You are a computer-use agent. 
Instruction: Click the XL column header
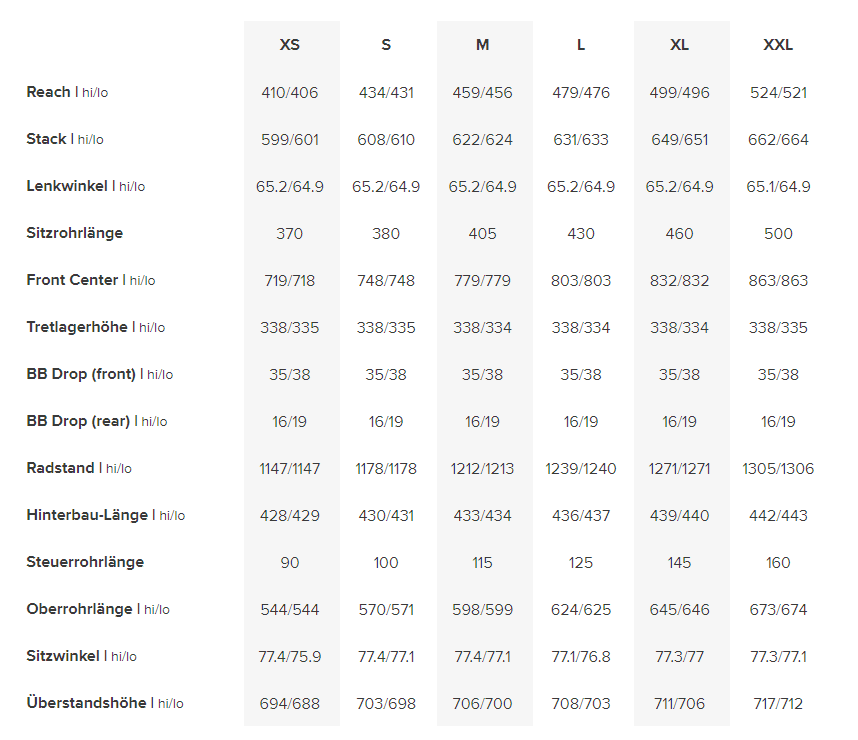(679, 45)
